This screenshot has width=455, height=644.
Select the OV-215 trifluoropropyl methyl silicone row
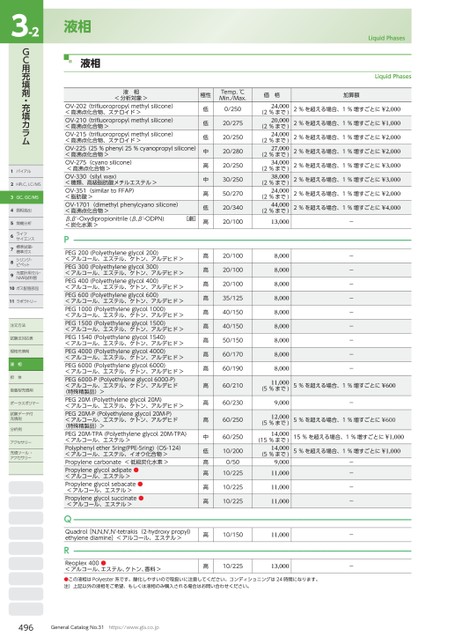(x=237, y=137)
